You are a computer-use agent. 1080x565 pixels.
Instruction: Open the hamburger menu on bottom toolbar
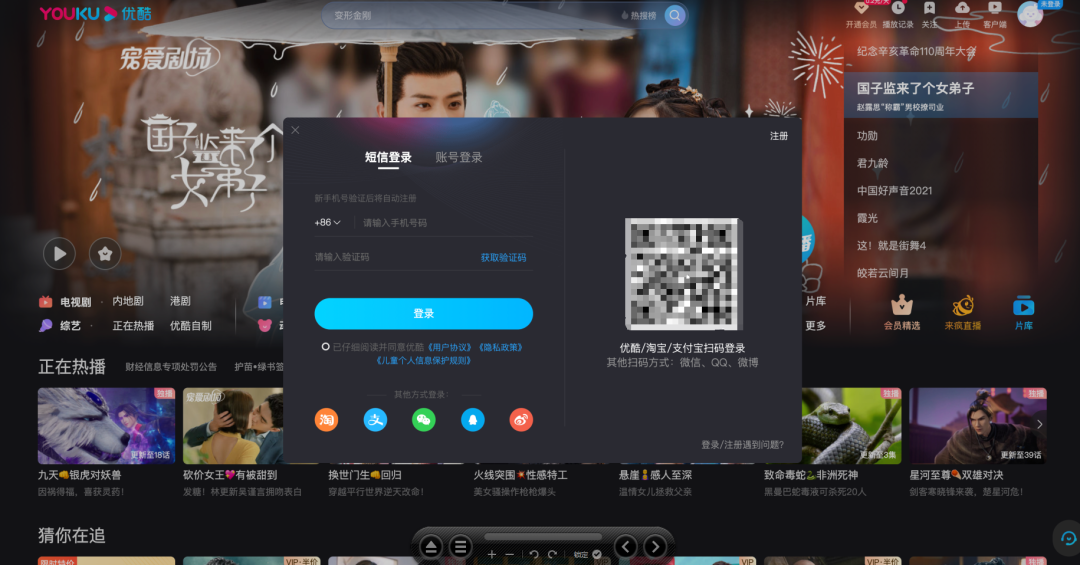(461, 547)
